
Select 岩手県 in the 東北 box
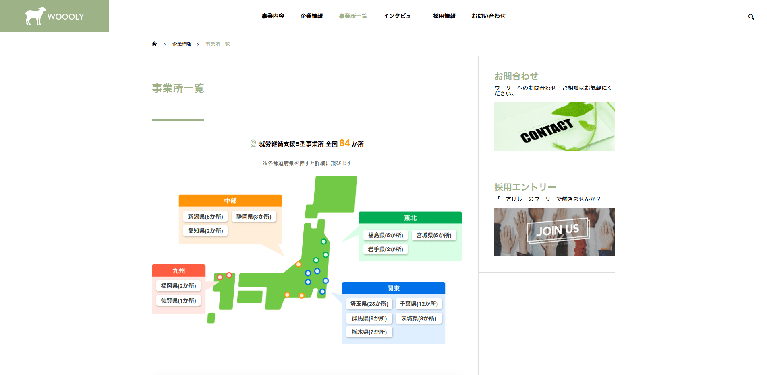point(385,249)
